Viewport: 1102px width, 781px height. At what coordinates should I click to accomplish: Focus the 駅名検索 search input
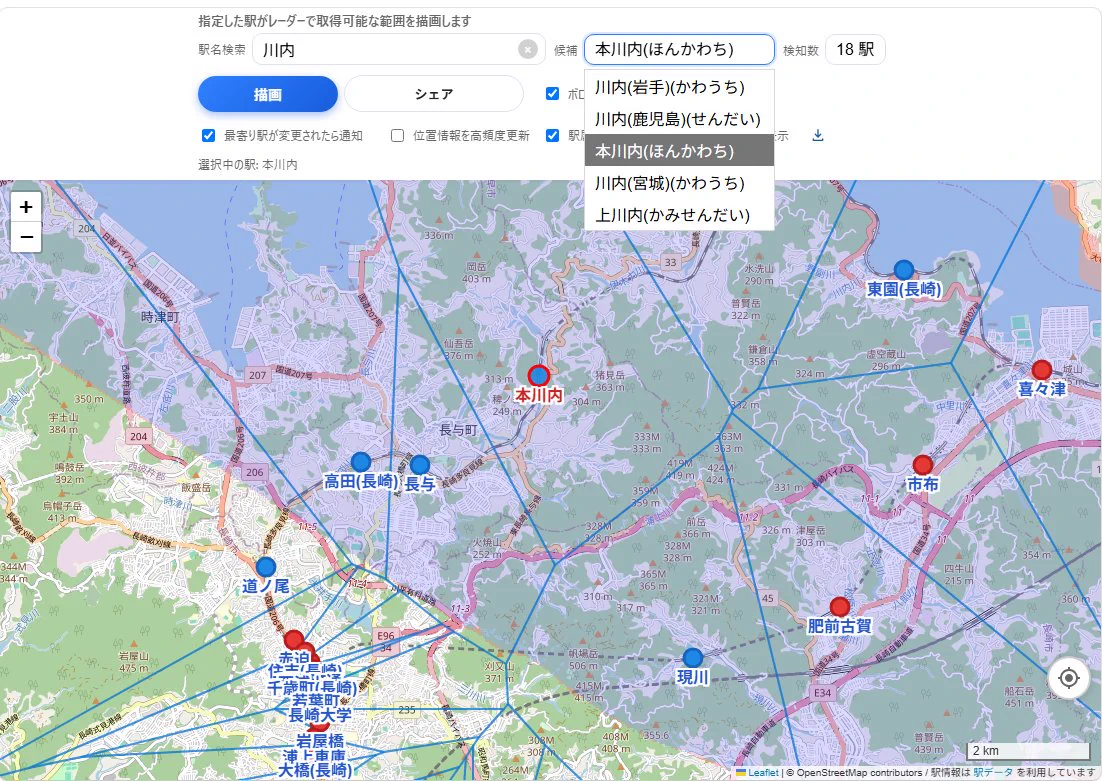point(398,49)
